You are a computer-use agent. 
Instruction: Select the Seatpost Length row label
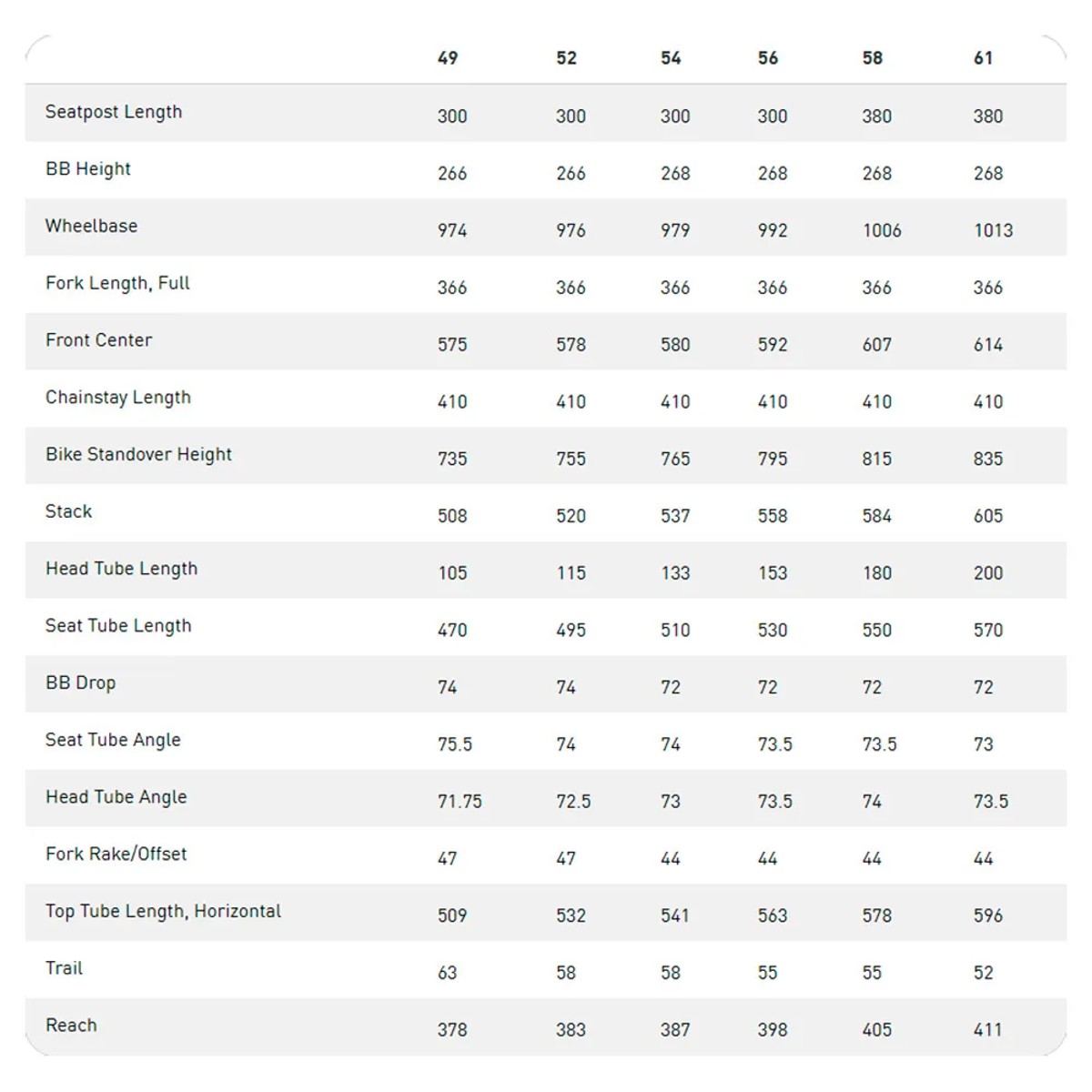(114, 112)
